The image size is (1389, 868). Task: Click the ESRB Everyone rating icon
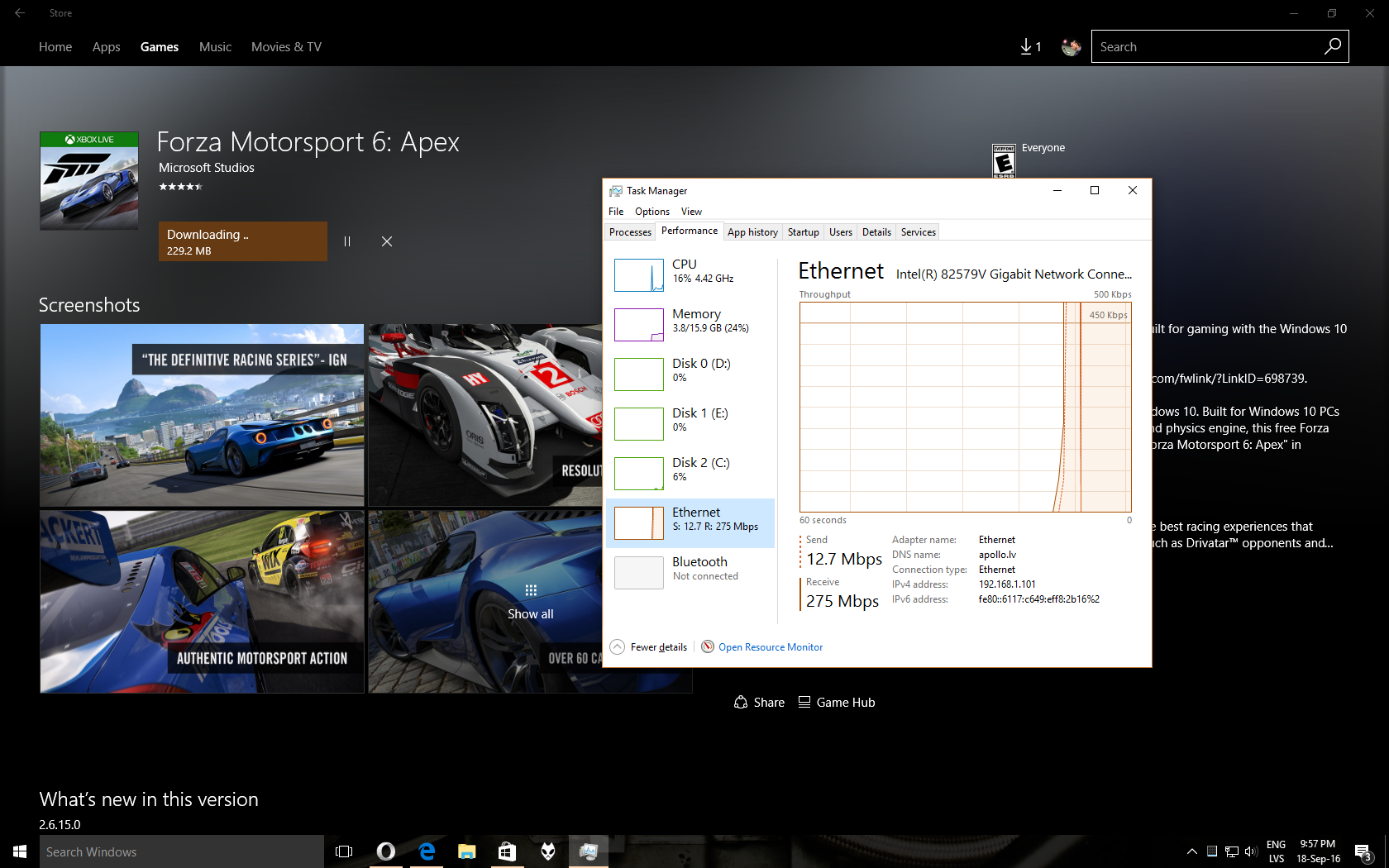pyautogui.click(x=1004, y=160)
